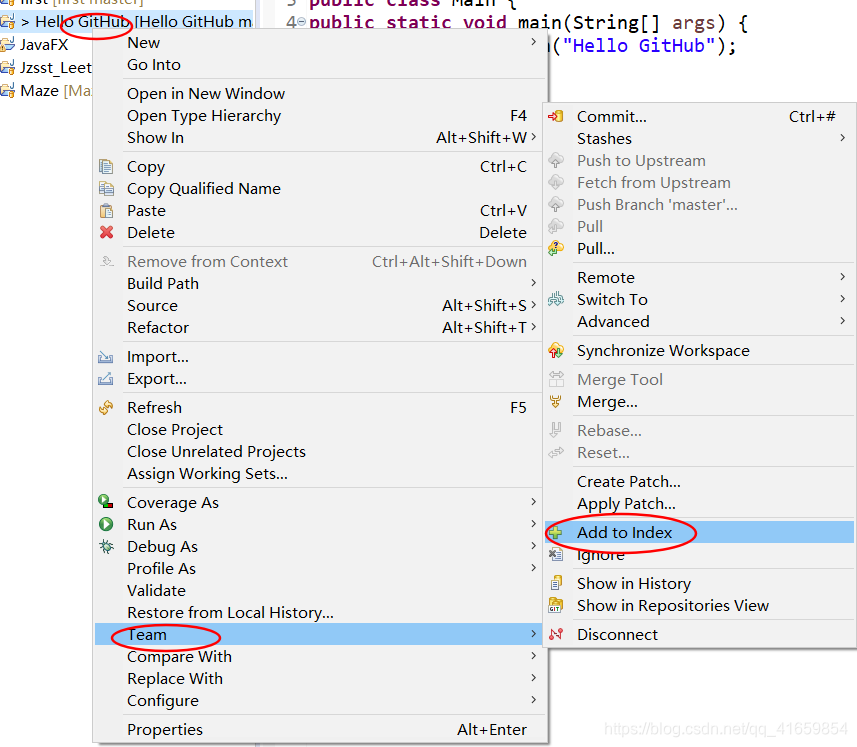Click the Refresh arrows icon

tap(106, 408)
